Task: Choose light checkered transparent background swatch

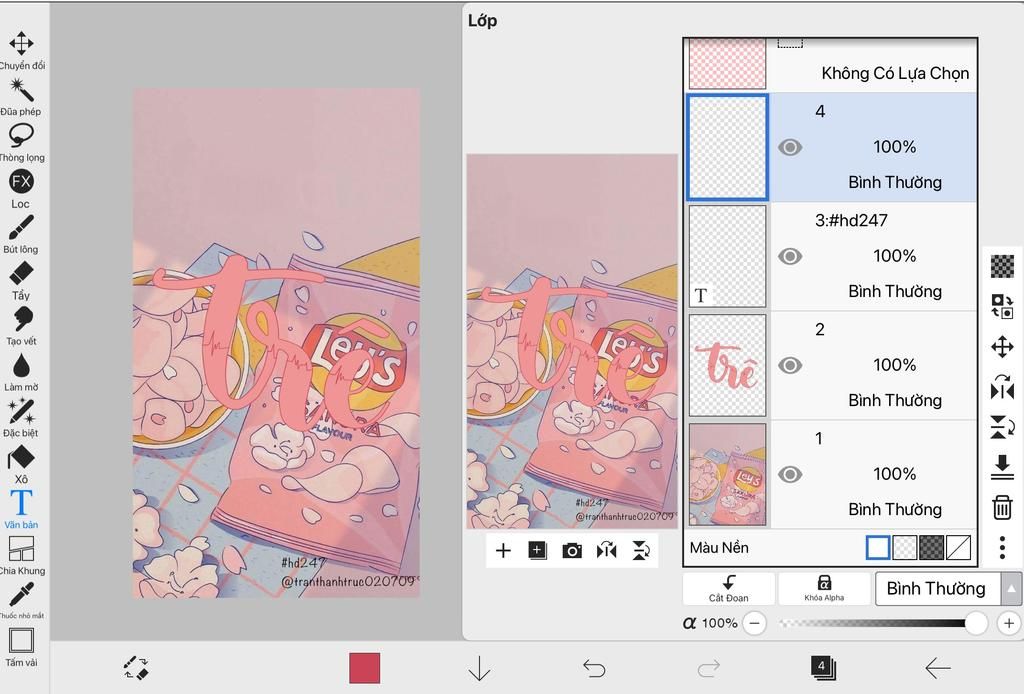Action: click(904, 548)
